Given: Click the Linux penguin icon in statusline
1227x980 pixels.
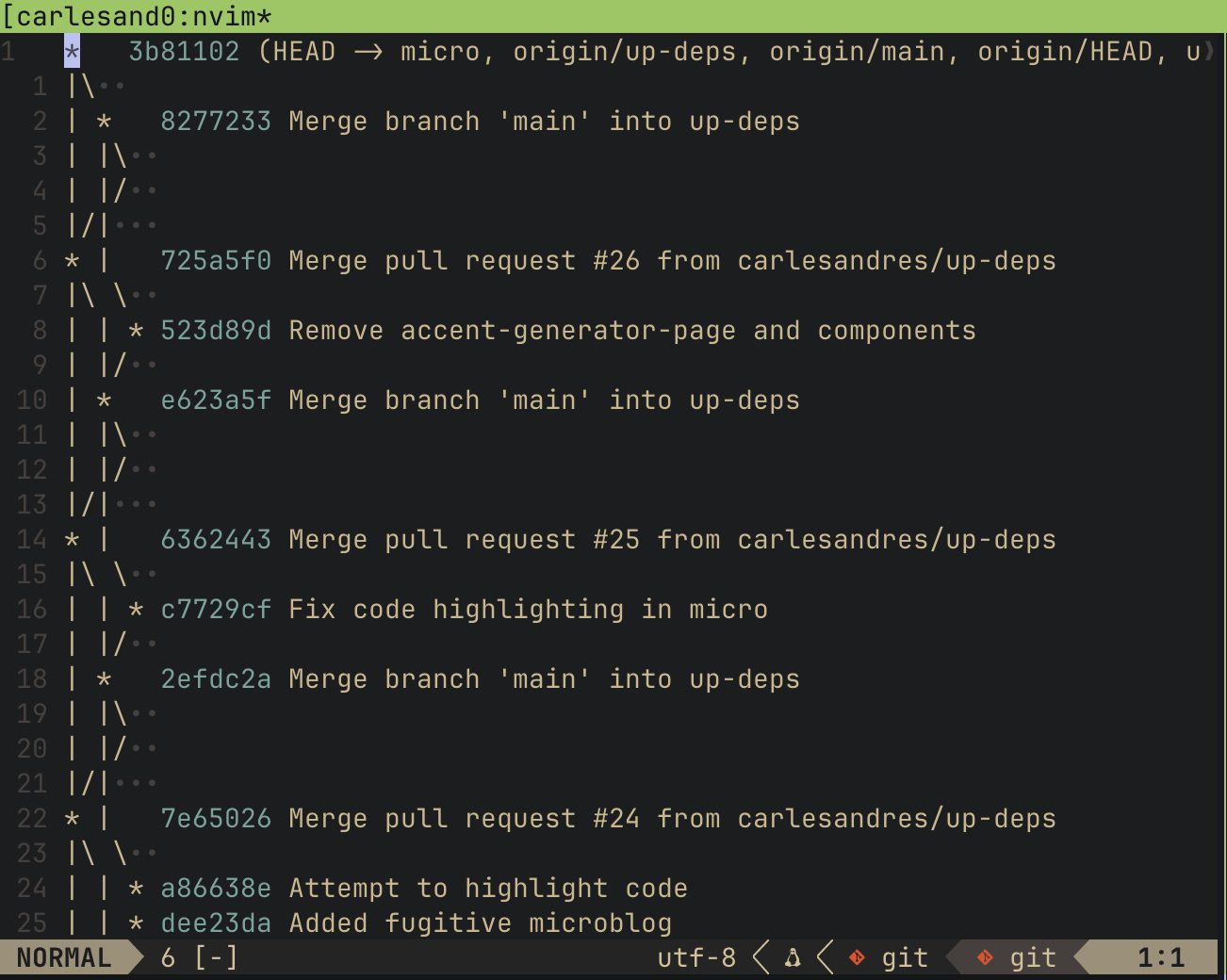Looking at the screenshot, I should pyautogui.click(x=793, y=958).
